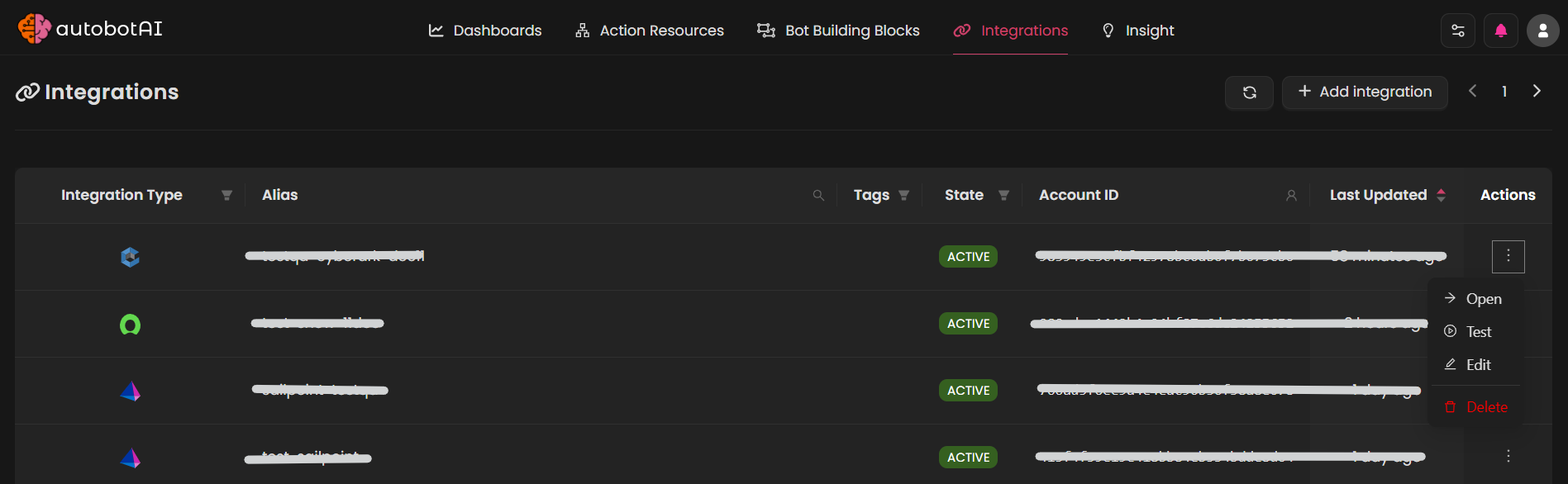Open the Tags column filter
1568x484 pixels.
903,196
